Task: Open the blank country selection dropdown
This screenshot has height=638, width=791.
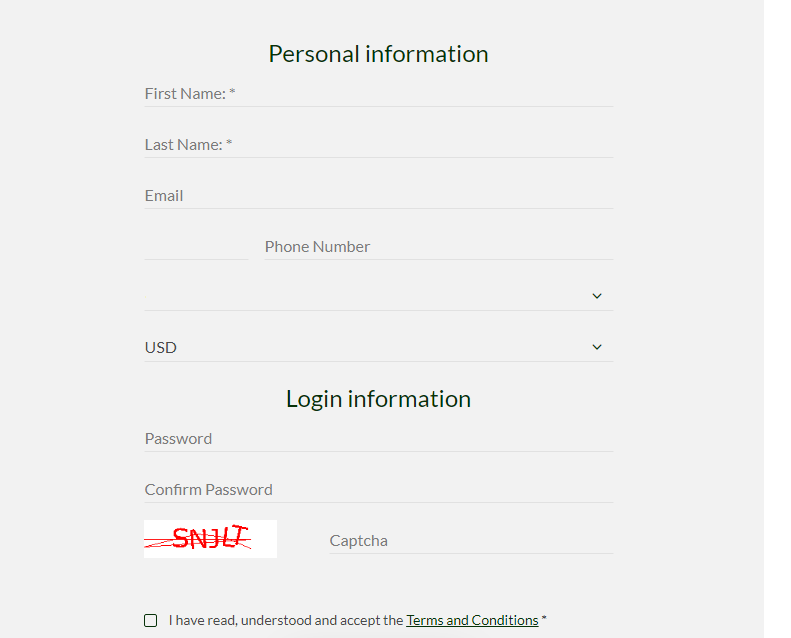Action: (379, 296)
